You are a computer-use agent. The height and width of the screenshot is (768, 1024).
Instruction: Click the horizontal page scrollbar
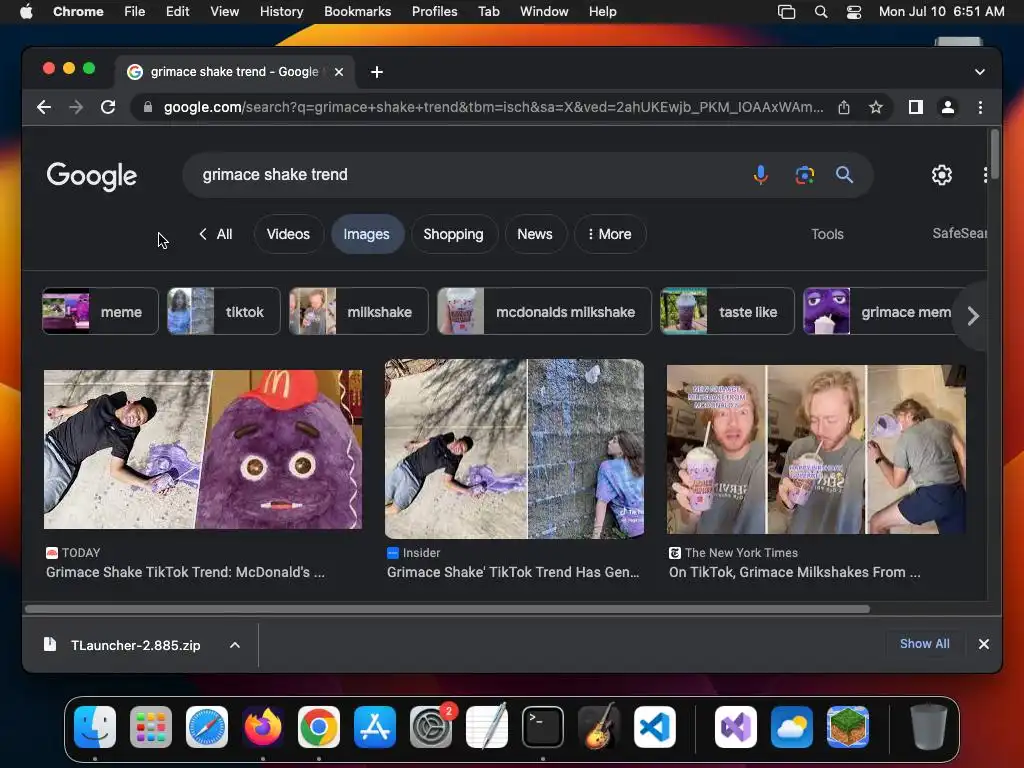447,609
